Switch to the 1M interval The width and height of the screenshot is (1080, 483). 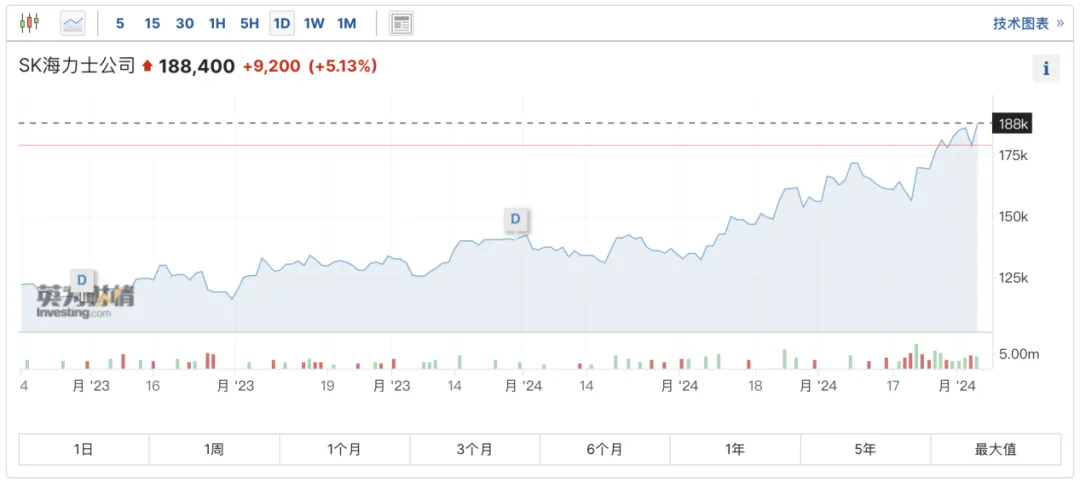[x=346, y=23]
